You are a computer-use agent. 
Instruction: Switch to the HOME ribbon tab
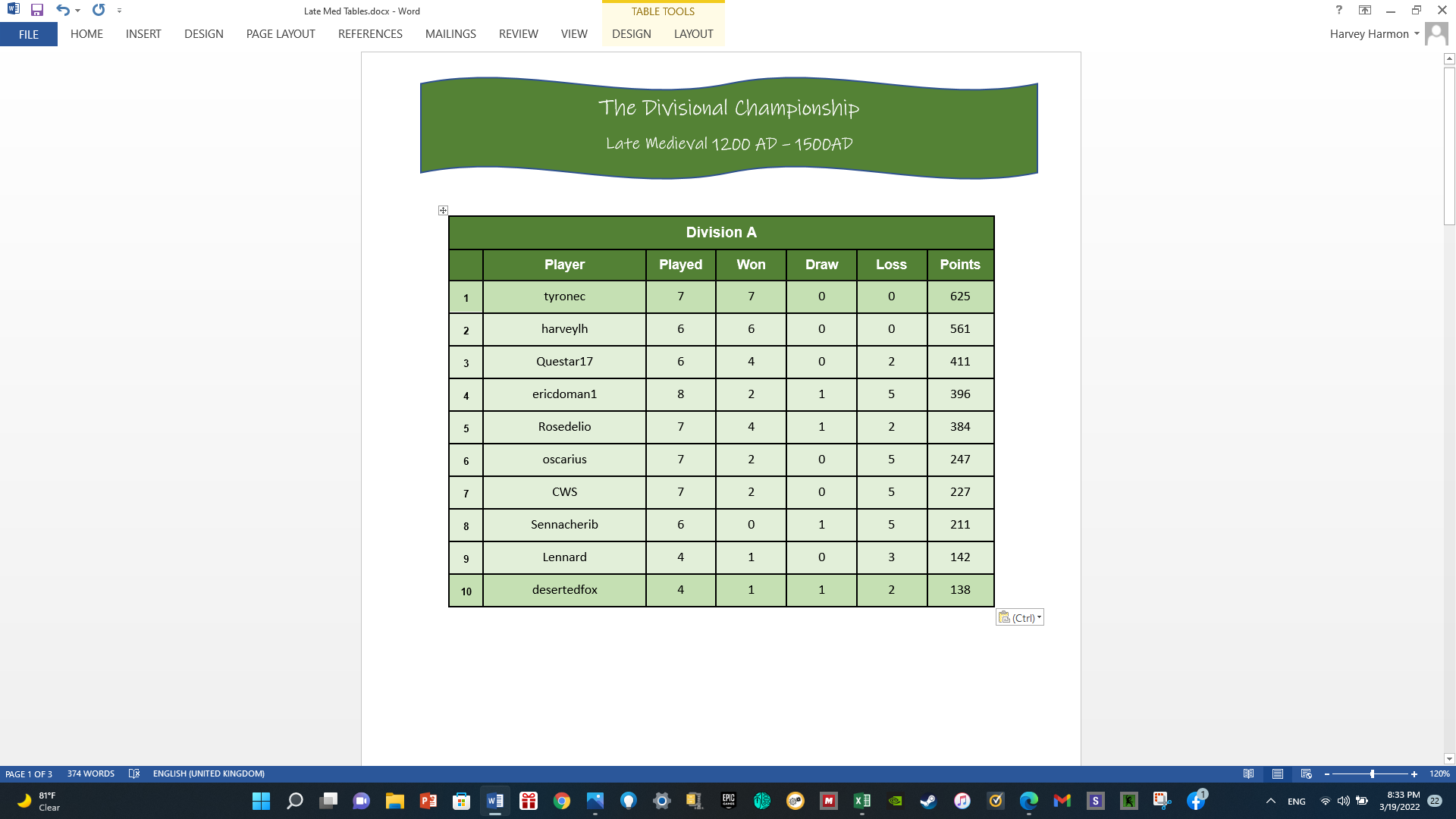[86, 34]
